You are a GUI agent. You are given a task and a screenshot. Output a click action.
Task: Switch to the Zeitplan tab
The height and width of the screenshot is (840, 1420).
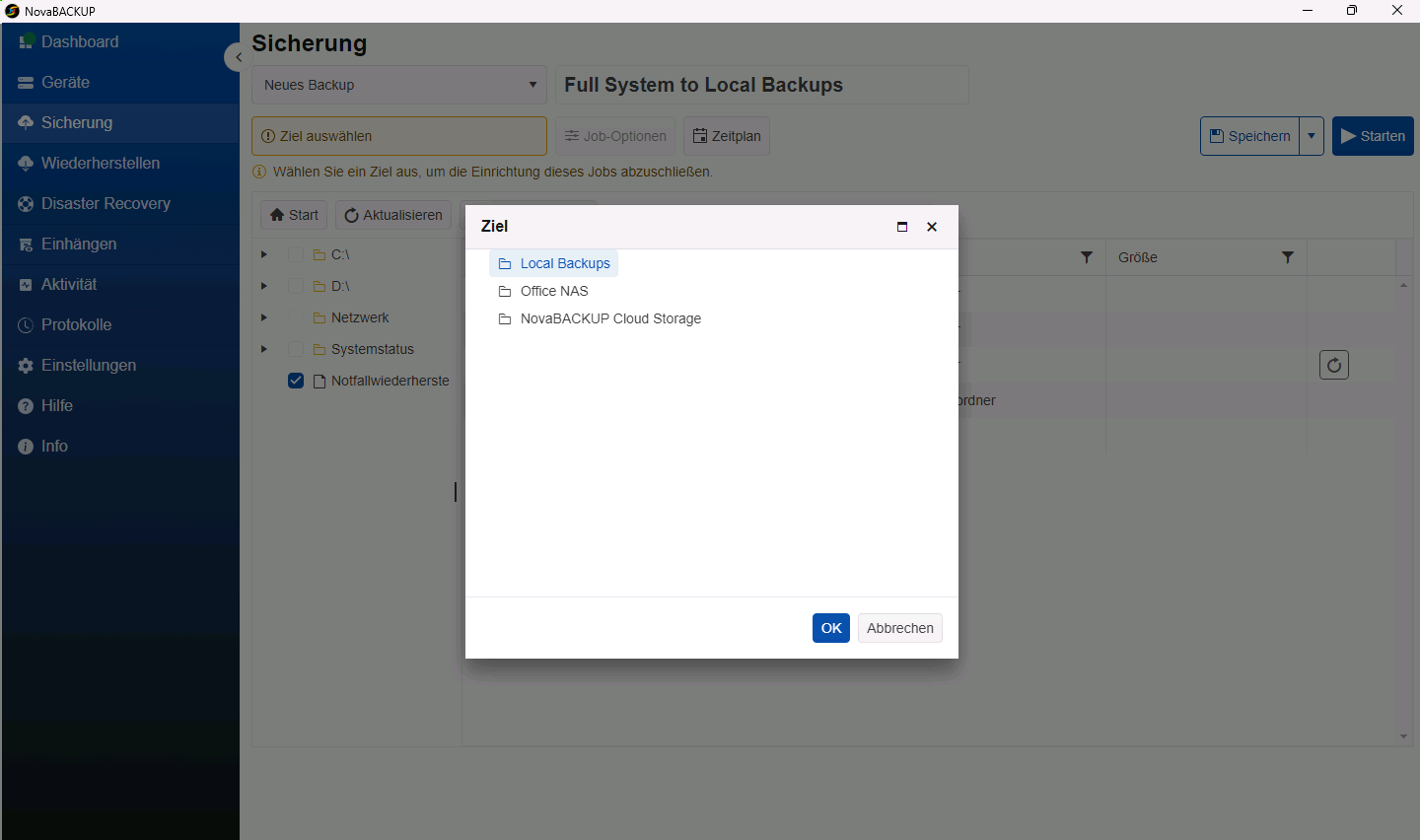pos(727,136)
